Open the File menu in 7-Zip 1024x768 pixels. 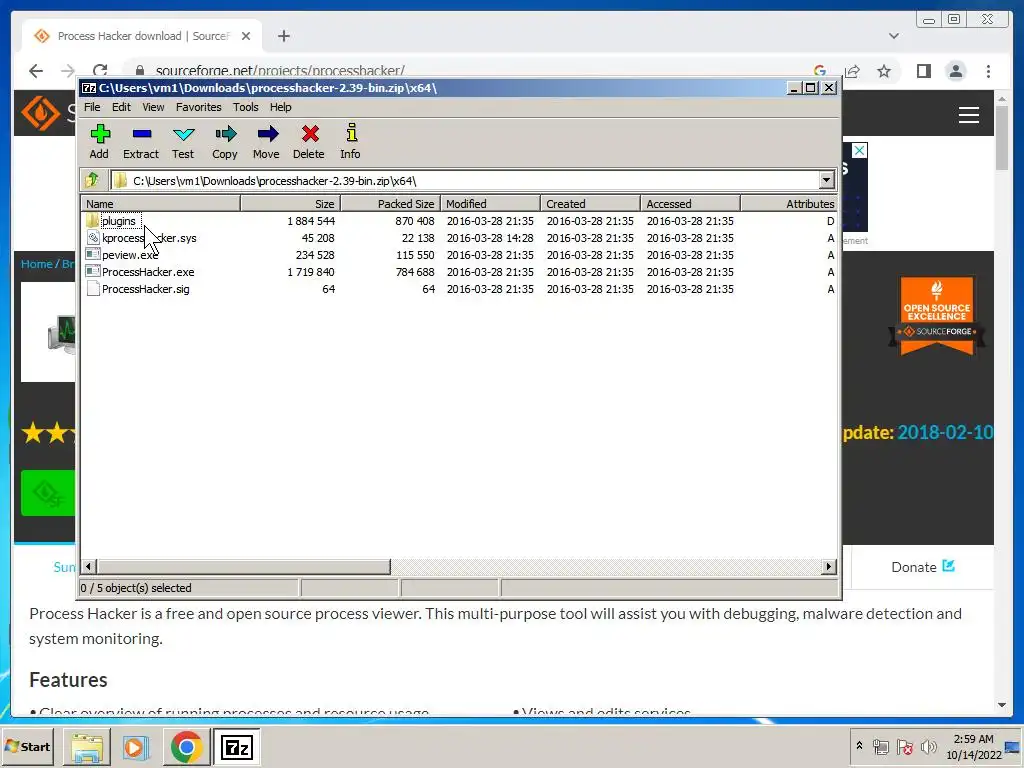[92, 107]
